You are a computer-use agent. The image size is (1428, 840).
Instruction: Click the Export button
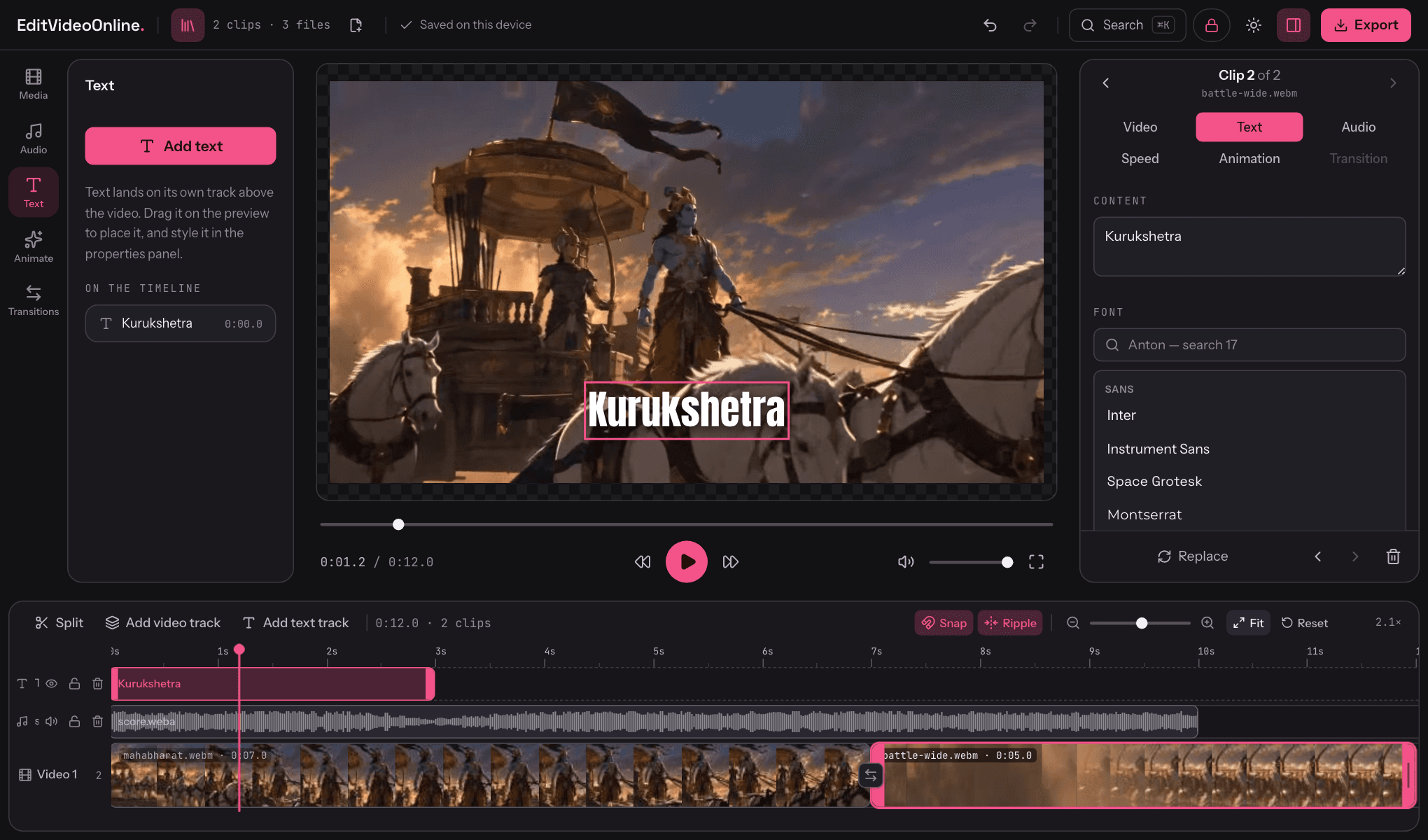[x=1365, y=25]
